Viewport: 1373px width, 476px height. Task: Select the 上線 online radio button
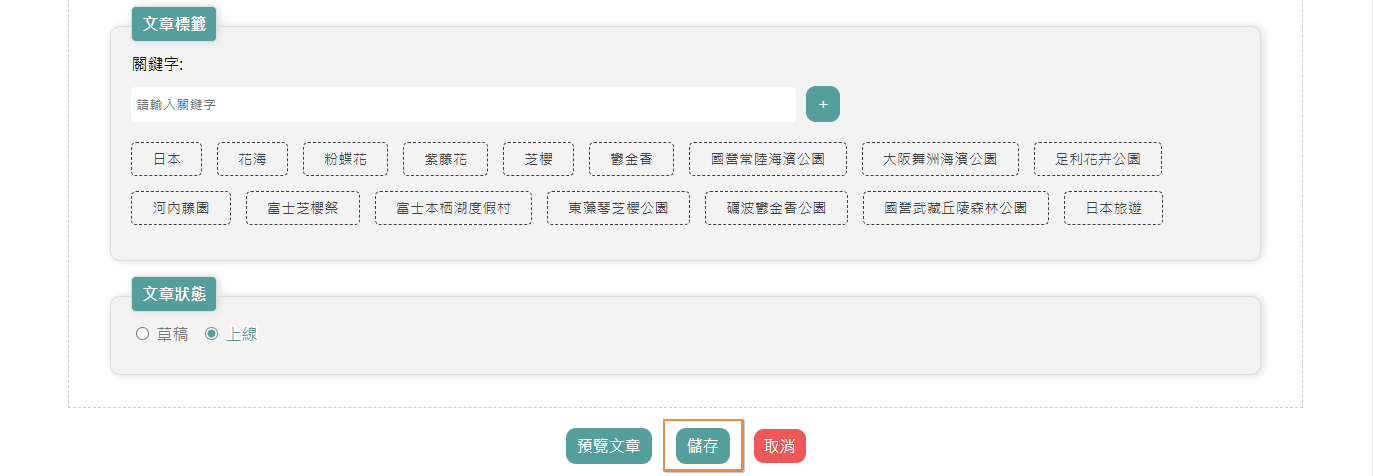211,334
